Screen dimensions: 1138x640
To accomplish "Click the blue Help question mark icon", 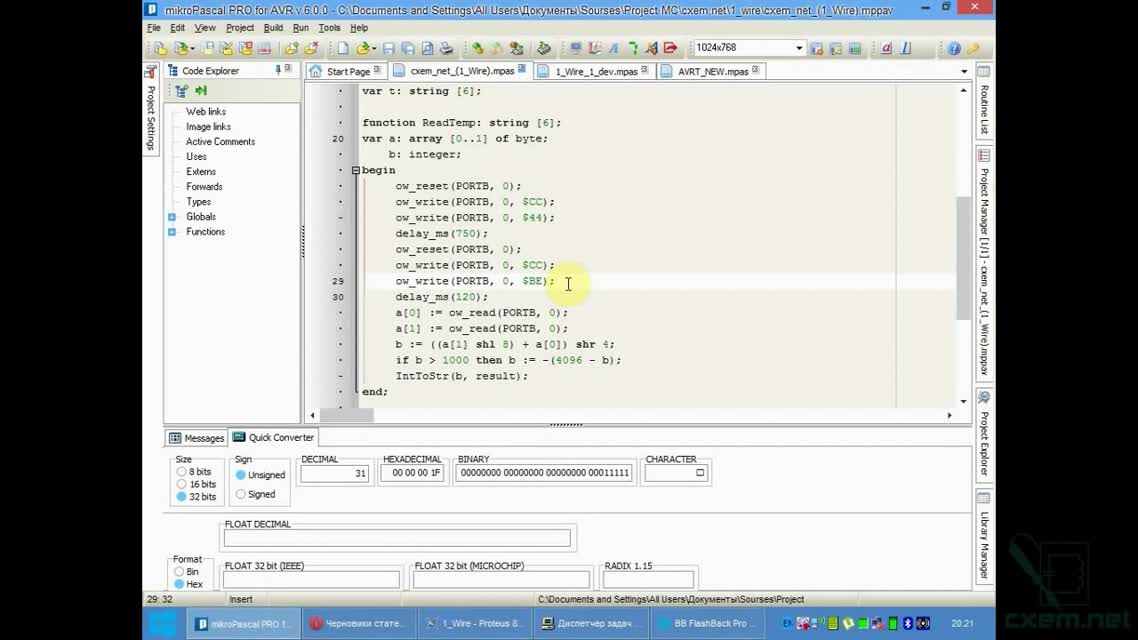I will pyautogui.click(x=954, y=48).
